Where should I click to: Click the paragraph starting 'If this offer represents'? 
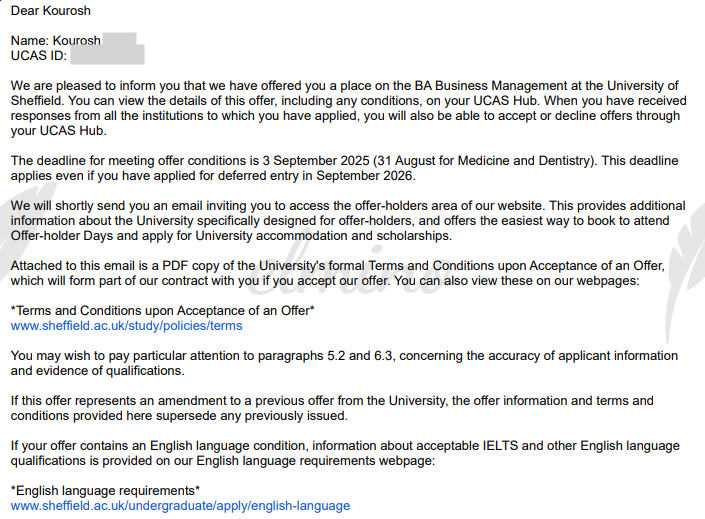[x=332, y=408]
